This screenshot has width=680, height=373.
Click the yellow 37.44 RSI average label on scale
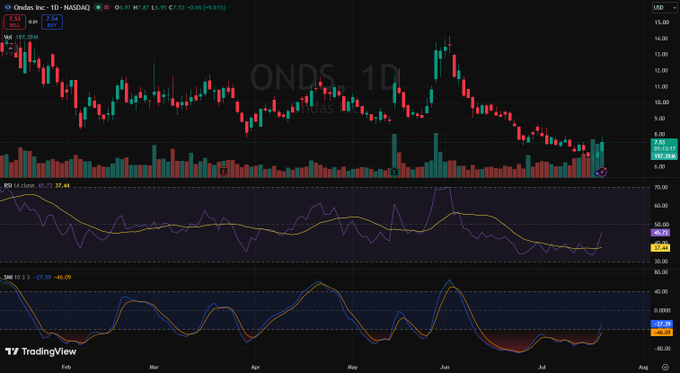pyautogui.click(x=661, y=248)
